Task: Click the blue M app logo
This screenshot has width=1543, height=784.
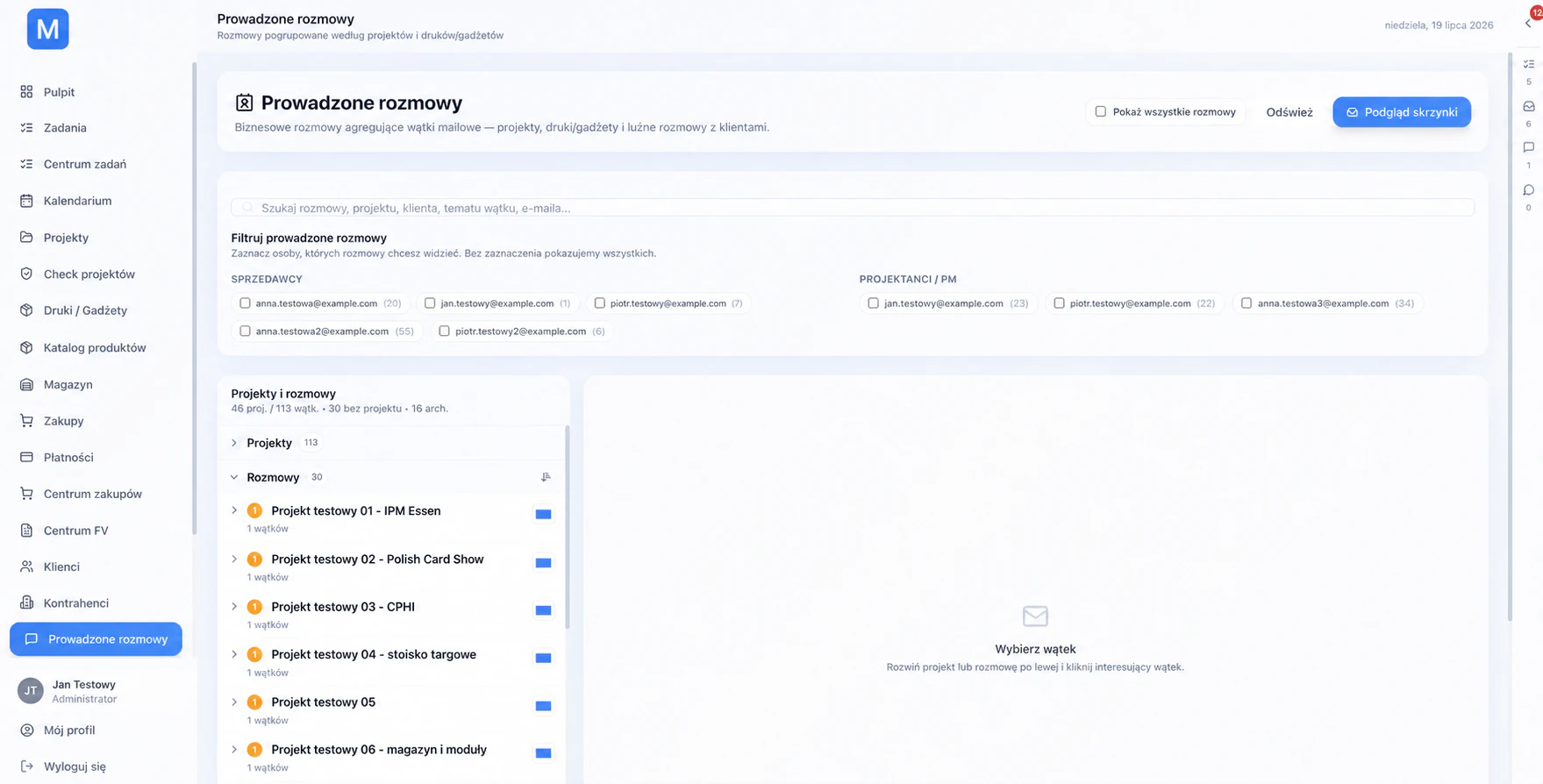Action: [x=47, y=29]
